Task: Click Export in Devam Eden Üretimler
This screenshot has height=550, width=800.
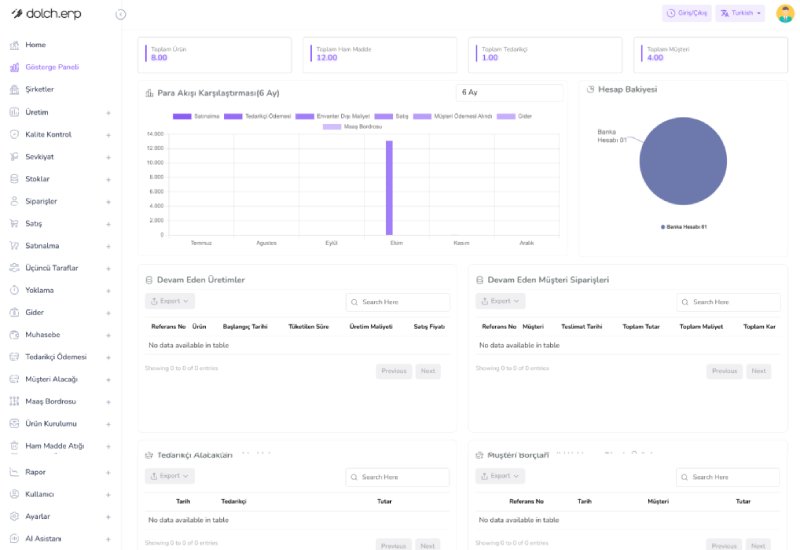Action: (x=170, y=301)
